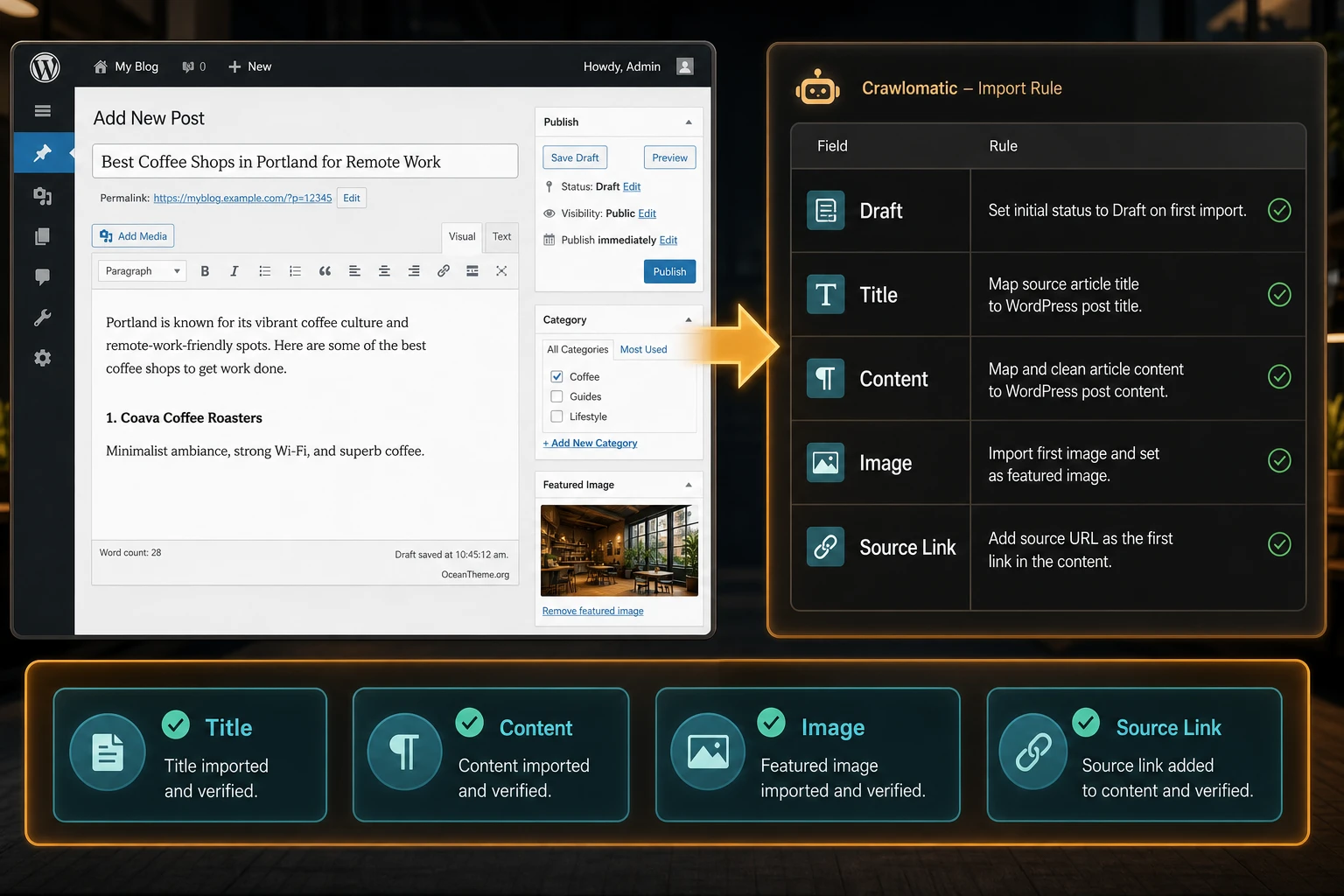
Task: Open the Tools wrench icon in sidebar
Action: (x=42, y=318)
